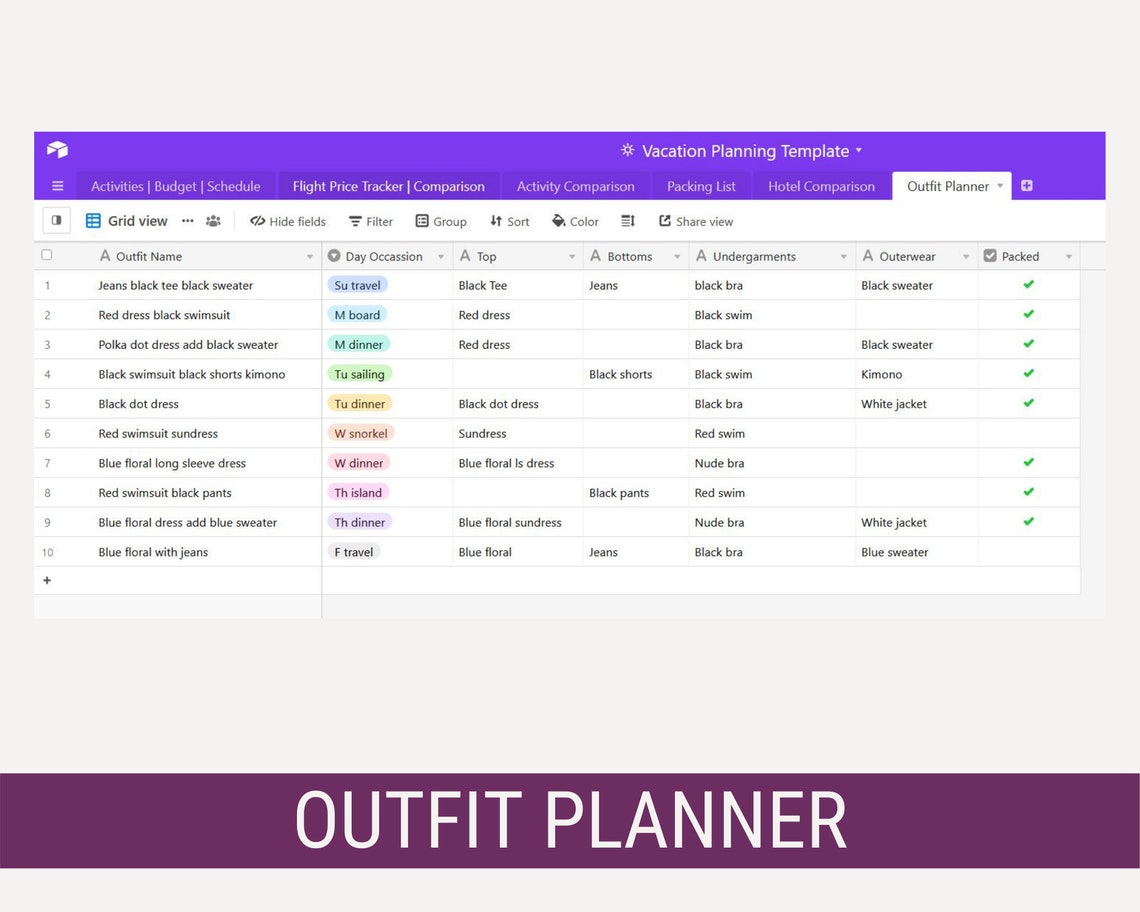1140x912 pixels.
Task: Switch to the Packing List tab
Action: pos(700,186)
